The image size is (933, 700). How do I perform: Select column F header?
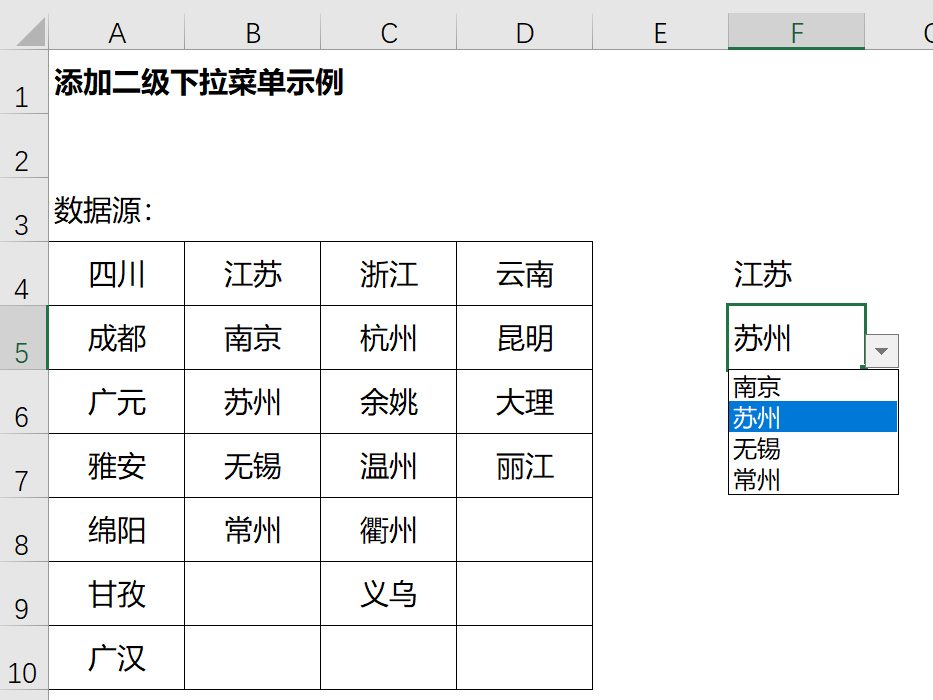click(x=796, y=34)
